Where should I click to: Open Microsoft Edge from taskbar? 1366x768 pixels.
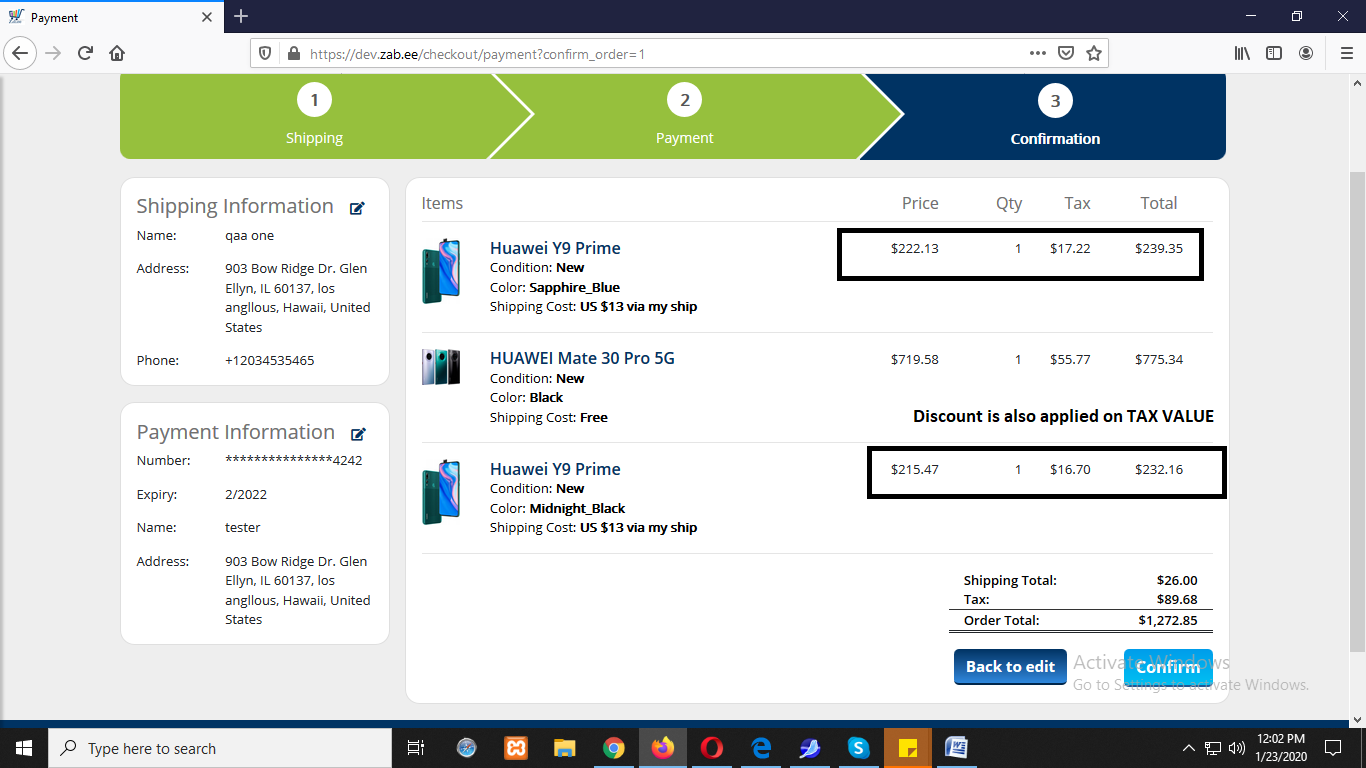click(761, 748)
